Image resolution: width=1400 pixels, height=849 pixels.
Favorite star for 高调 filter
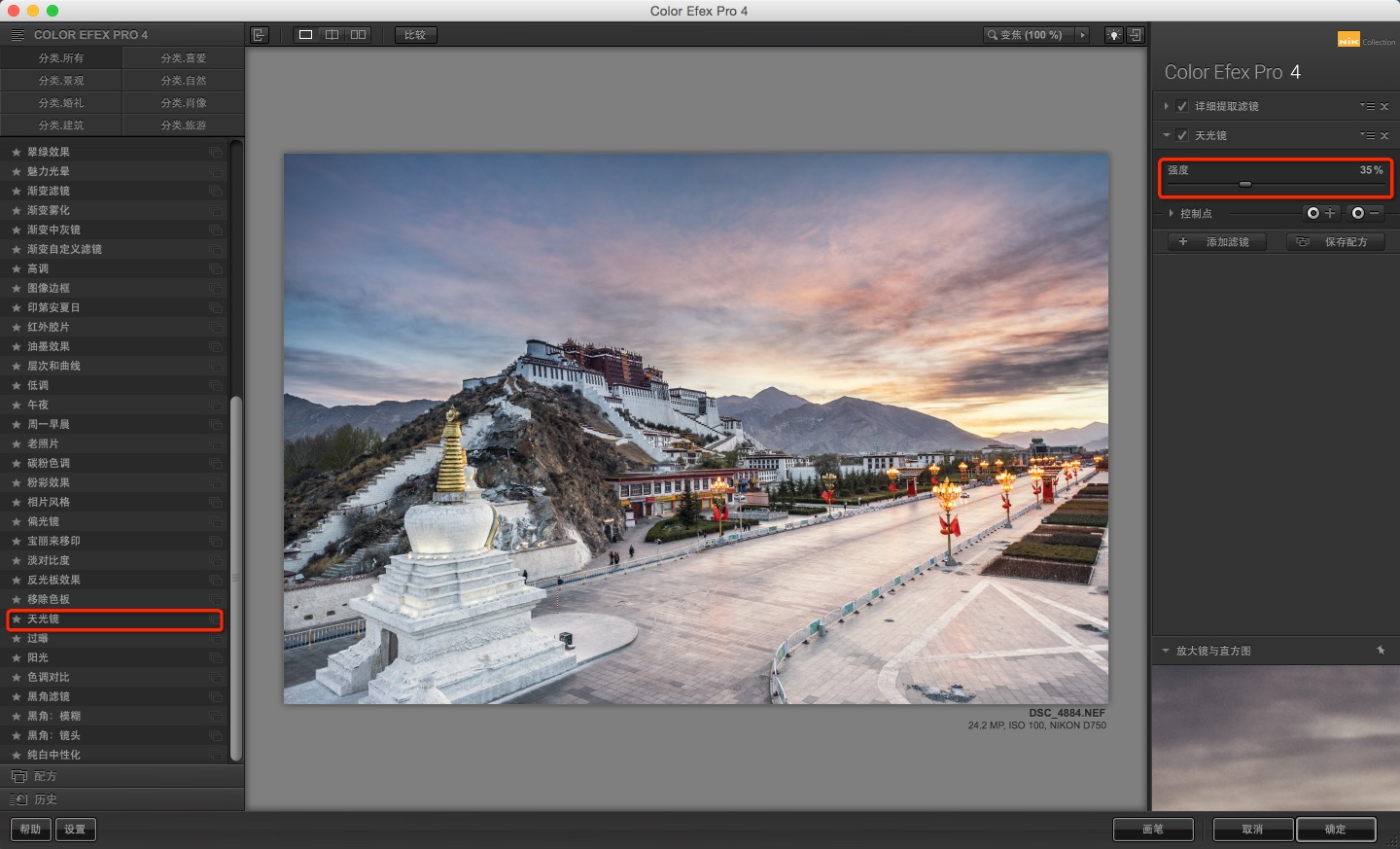pyautogui.click(x=17, y=269)
